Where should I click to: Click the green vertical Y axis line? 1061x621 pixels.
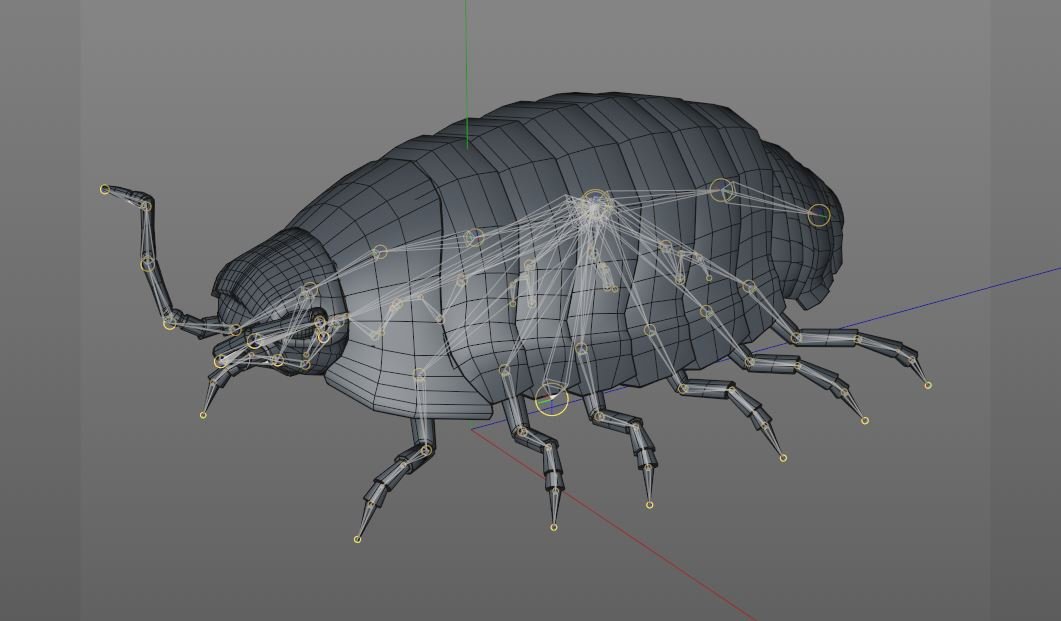466,60
